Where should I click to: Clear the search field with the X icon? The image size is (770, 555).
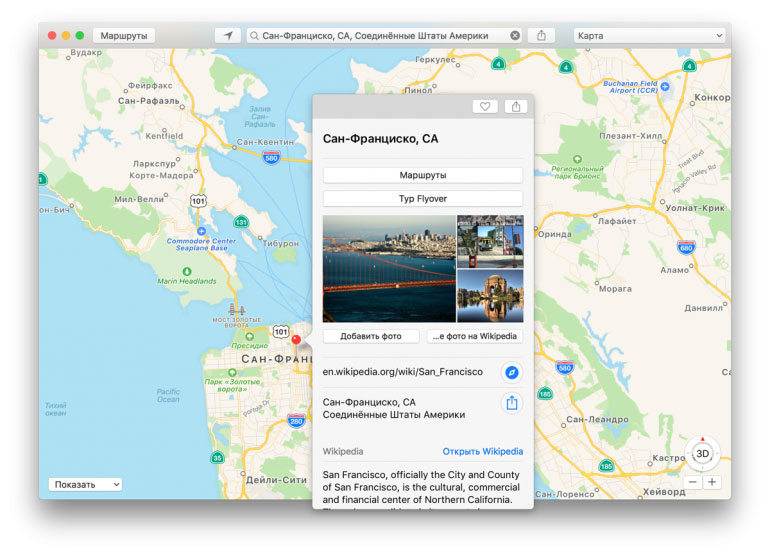click(515, 35)
